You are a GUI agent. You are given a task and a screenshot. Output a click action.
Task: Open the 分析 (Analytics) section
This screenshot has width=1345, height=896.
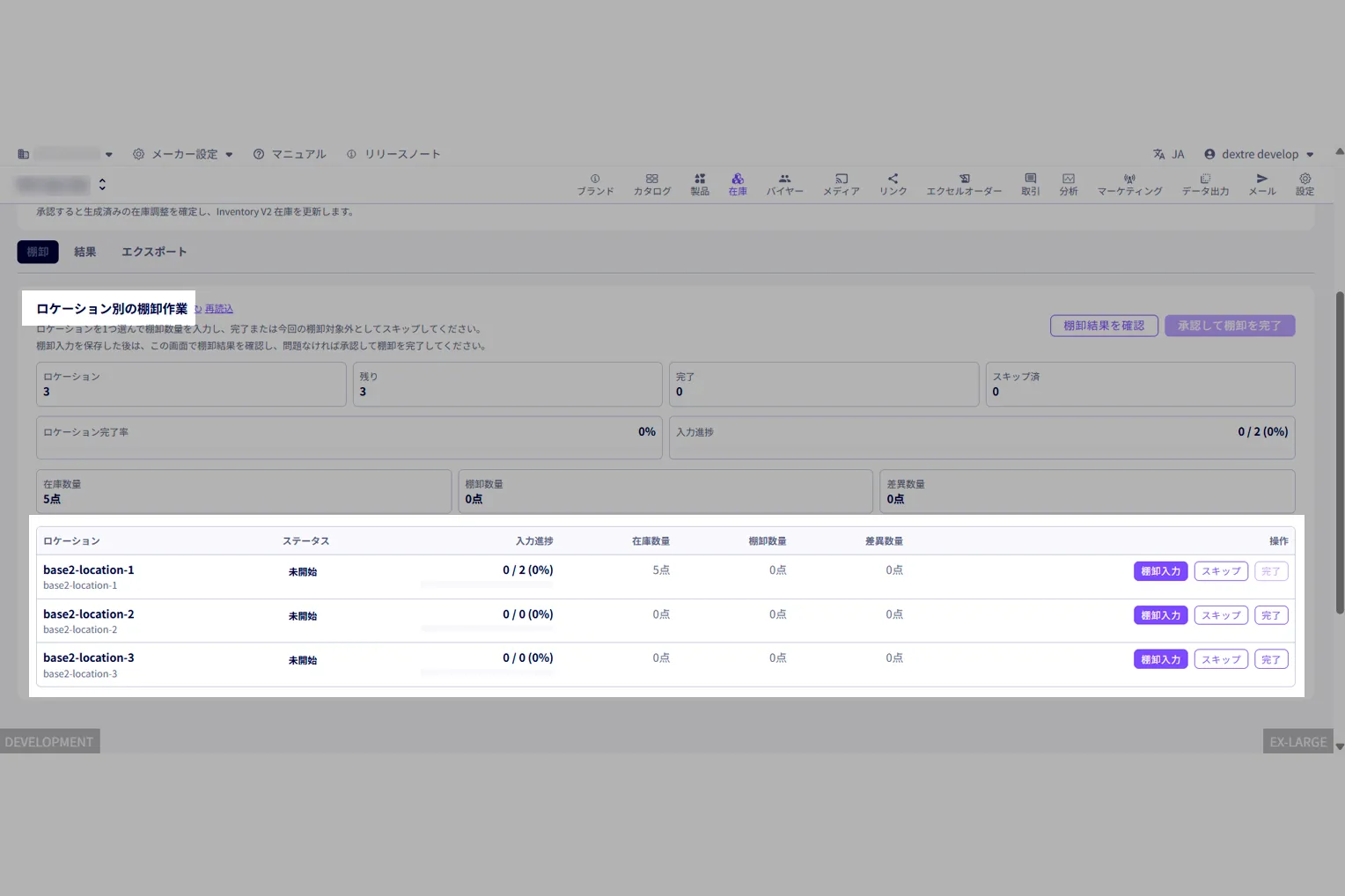[x=1069, y=184]
